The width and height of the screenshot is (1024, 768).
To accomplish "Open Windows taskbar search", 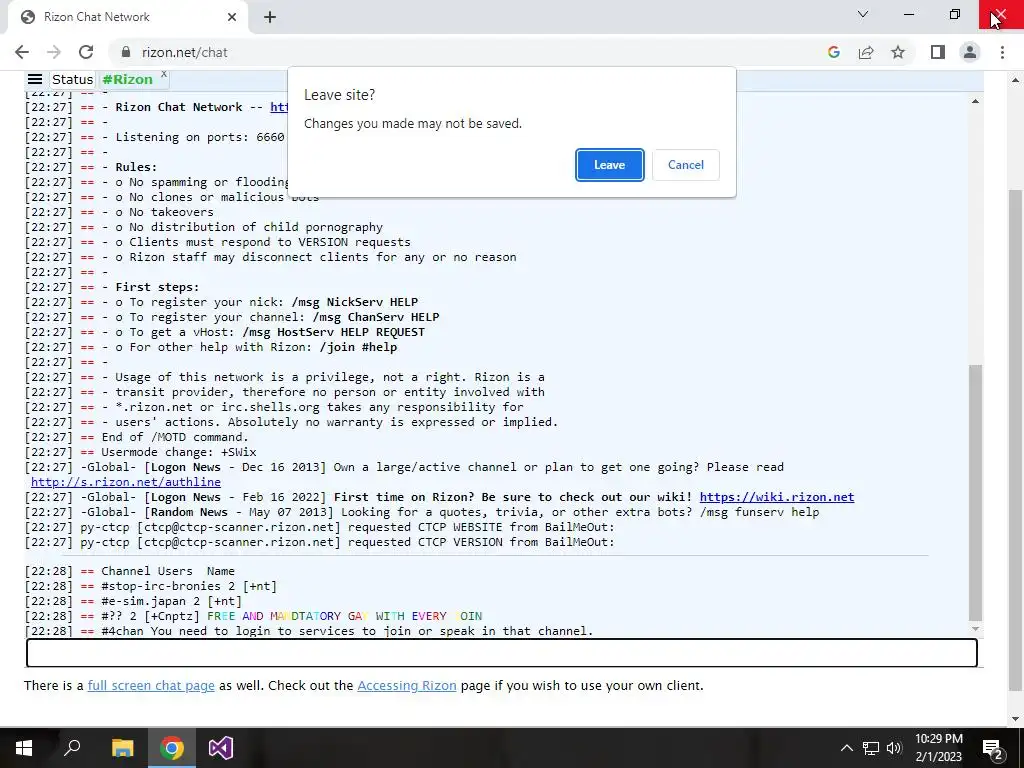I will tap(72, 748).
